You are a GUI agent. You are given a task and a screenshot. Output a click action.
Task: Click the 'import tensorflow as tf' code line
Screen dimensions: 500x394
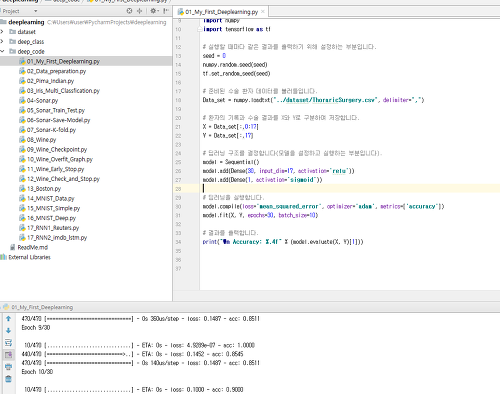tap(237, 29)
